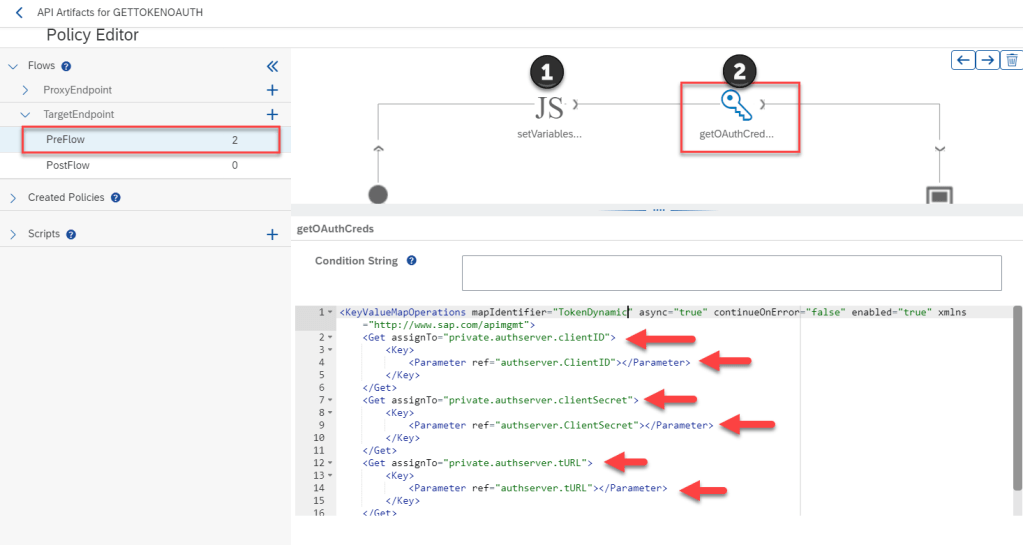Expand the Created Policies section
Screen dimensions: 1023x545
pos(13,198)
